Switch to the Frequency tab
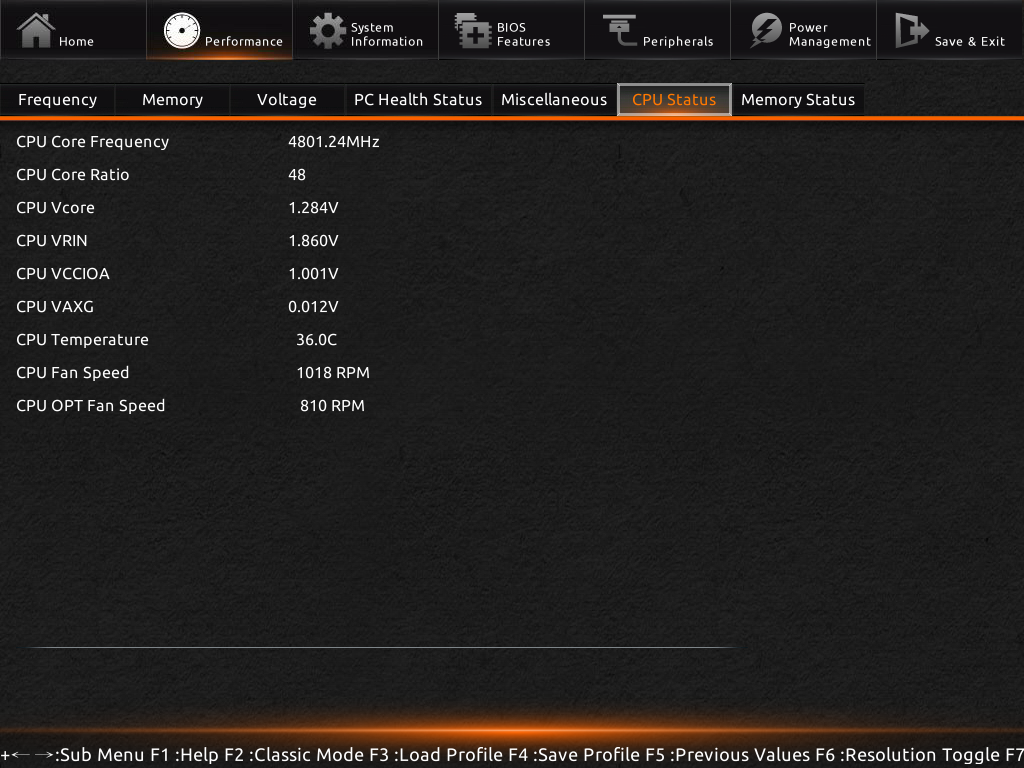Screen dimensions: 1024x768 (x=57, y=100)
